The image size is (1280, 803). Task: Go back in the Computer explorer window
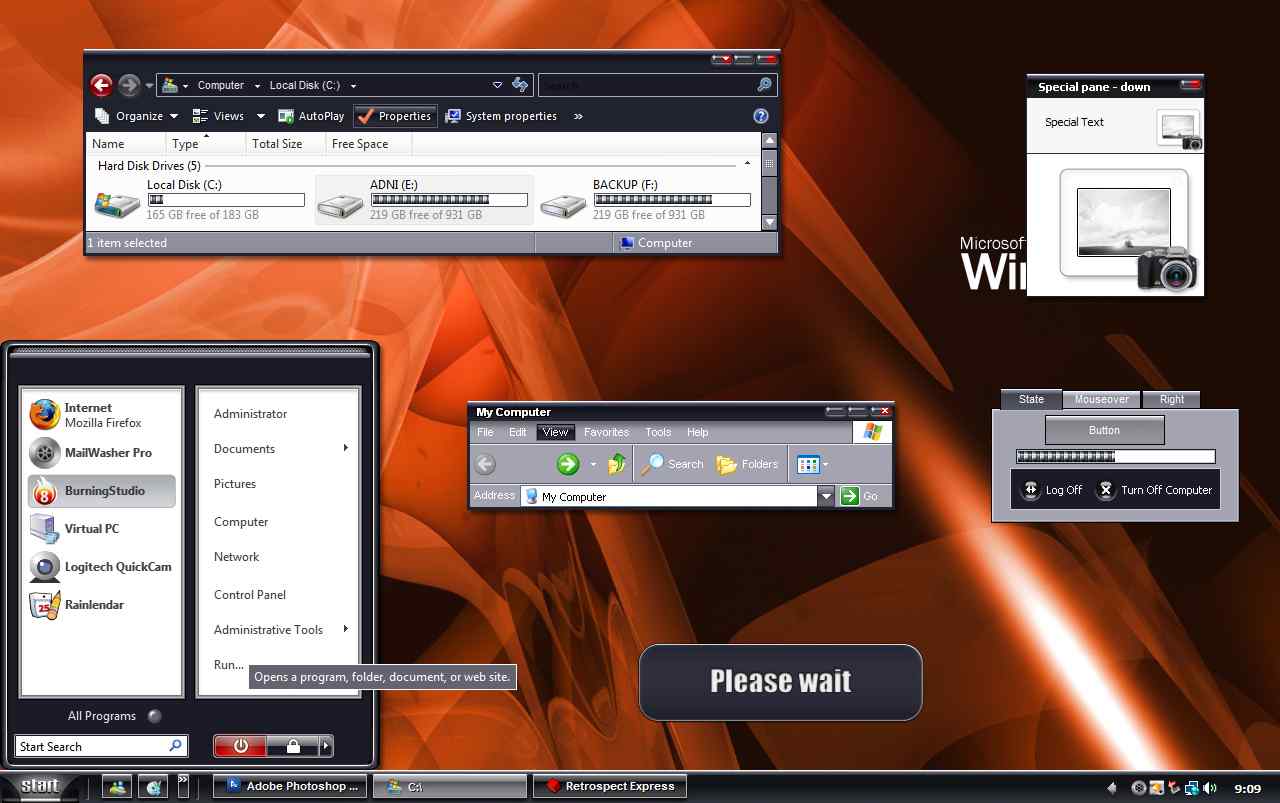(x=101, y=85)
